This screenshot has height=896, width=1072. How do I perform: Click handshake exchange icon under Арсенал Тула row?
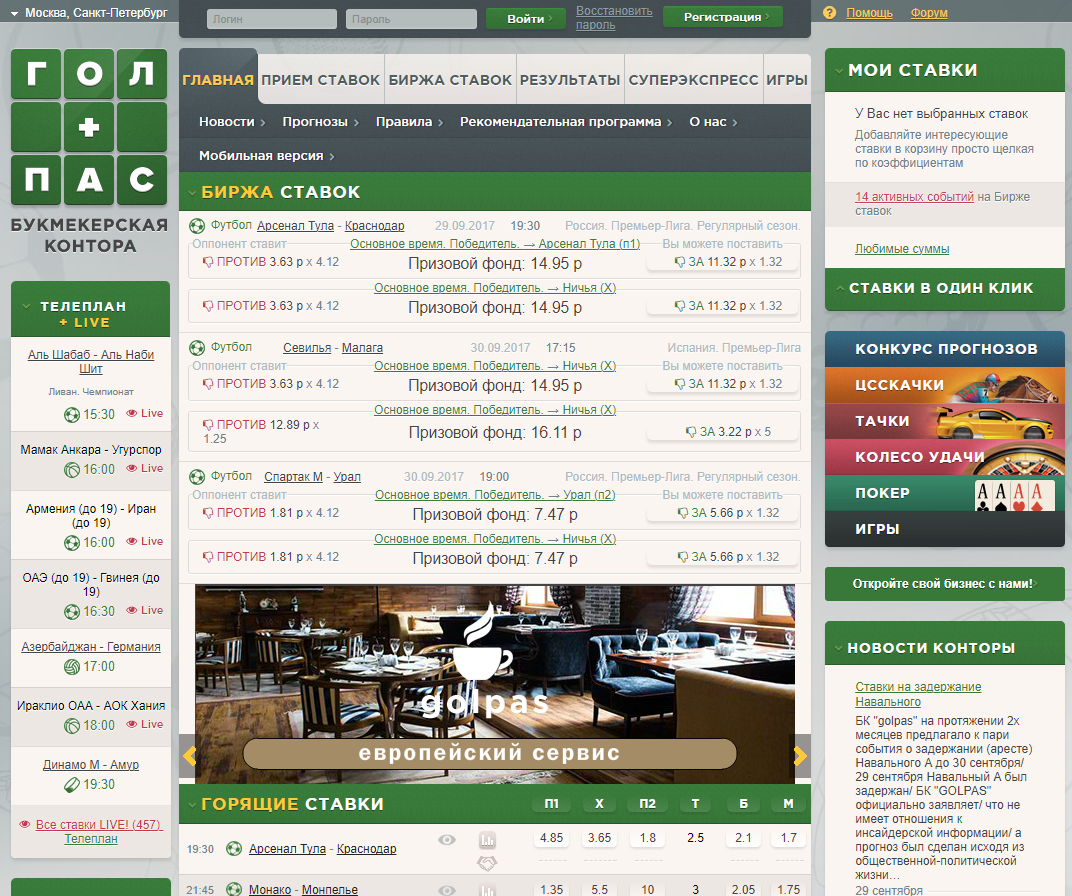[487, 864]
